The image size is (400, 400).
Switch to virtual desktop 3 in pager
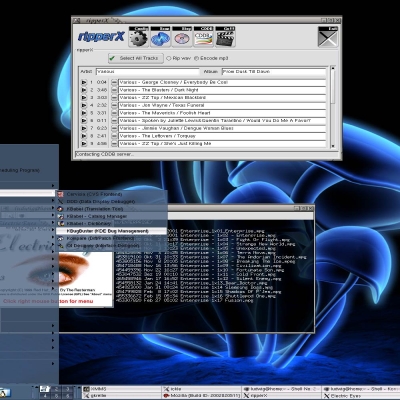pyautogui.click(x=67, y=389)
